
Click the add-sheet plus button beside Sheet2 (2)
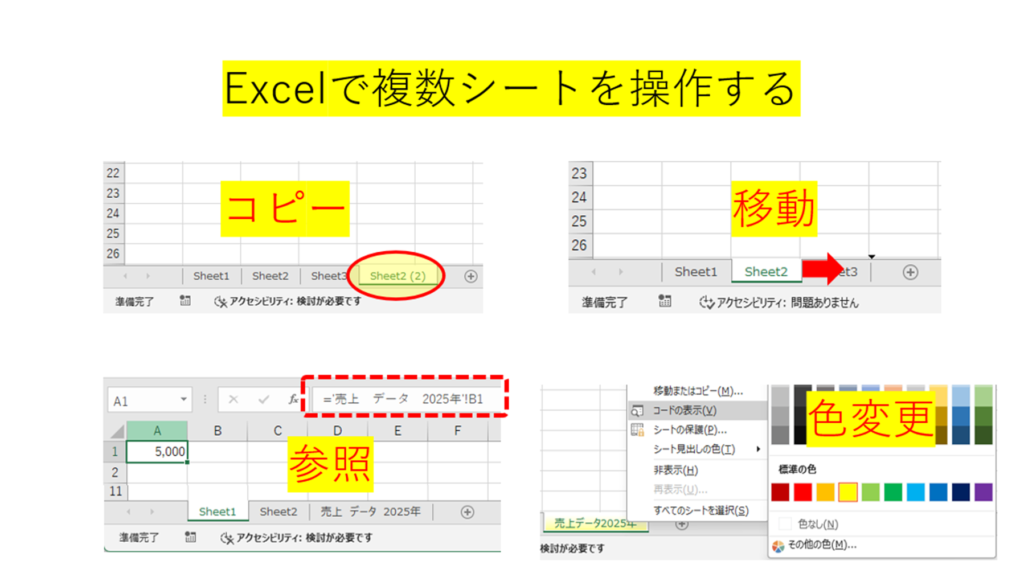click(470, 276)
